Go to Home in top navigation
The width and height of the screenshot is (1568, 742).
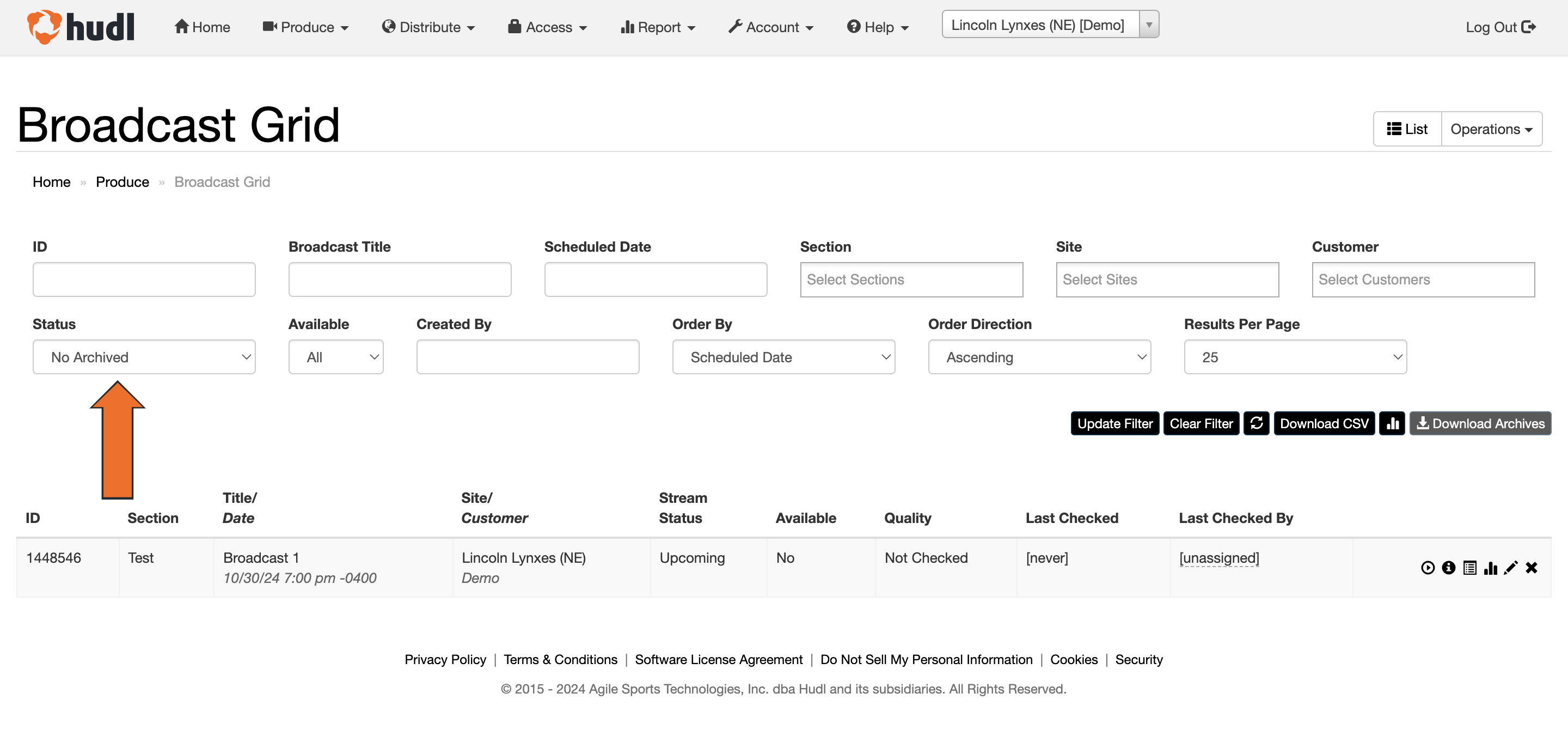coord(202,27)
